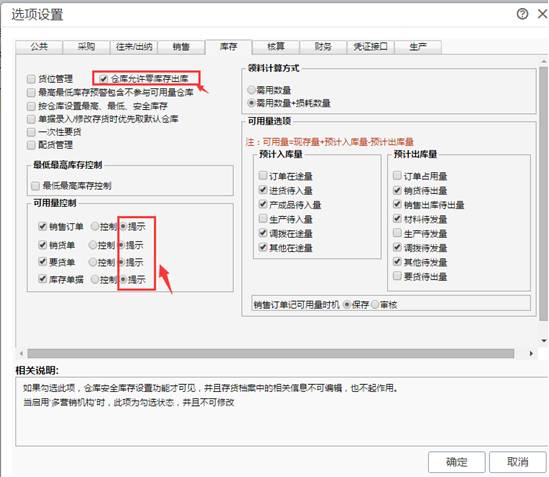Check the 要货待出量 box
Viewport: 549px width, 477px height.
pyautogui.click(x=397, y=276)
